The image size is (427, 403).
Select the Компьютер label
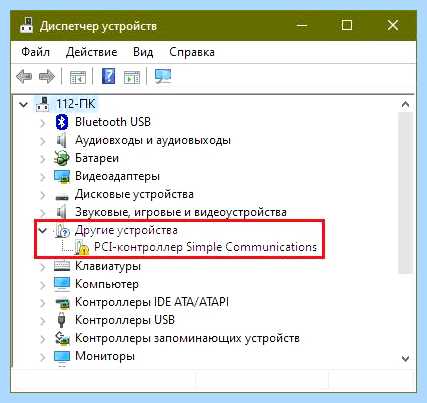pos(107,284)
